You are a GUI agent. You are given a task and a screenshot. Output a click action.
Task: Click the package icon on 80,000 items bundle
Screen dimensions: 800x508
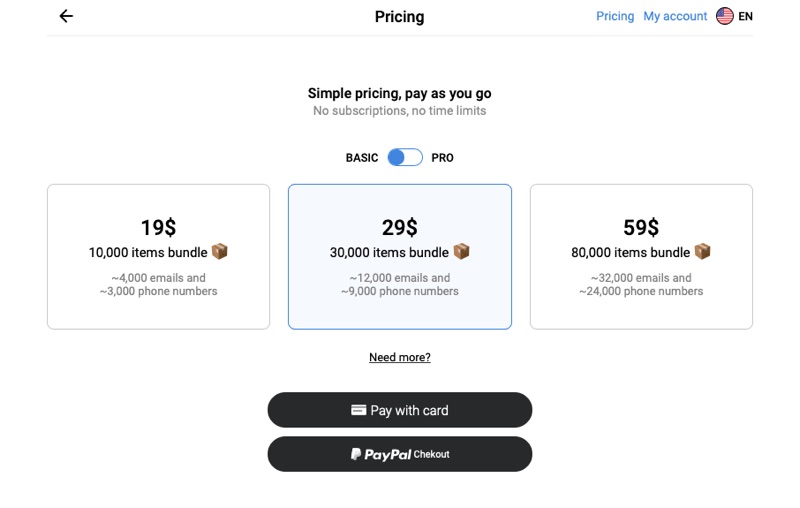pos(703,251)
